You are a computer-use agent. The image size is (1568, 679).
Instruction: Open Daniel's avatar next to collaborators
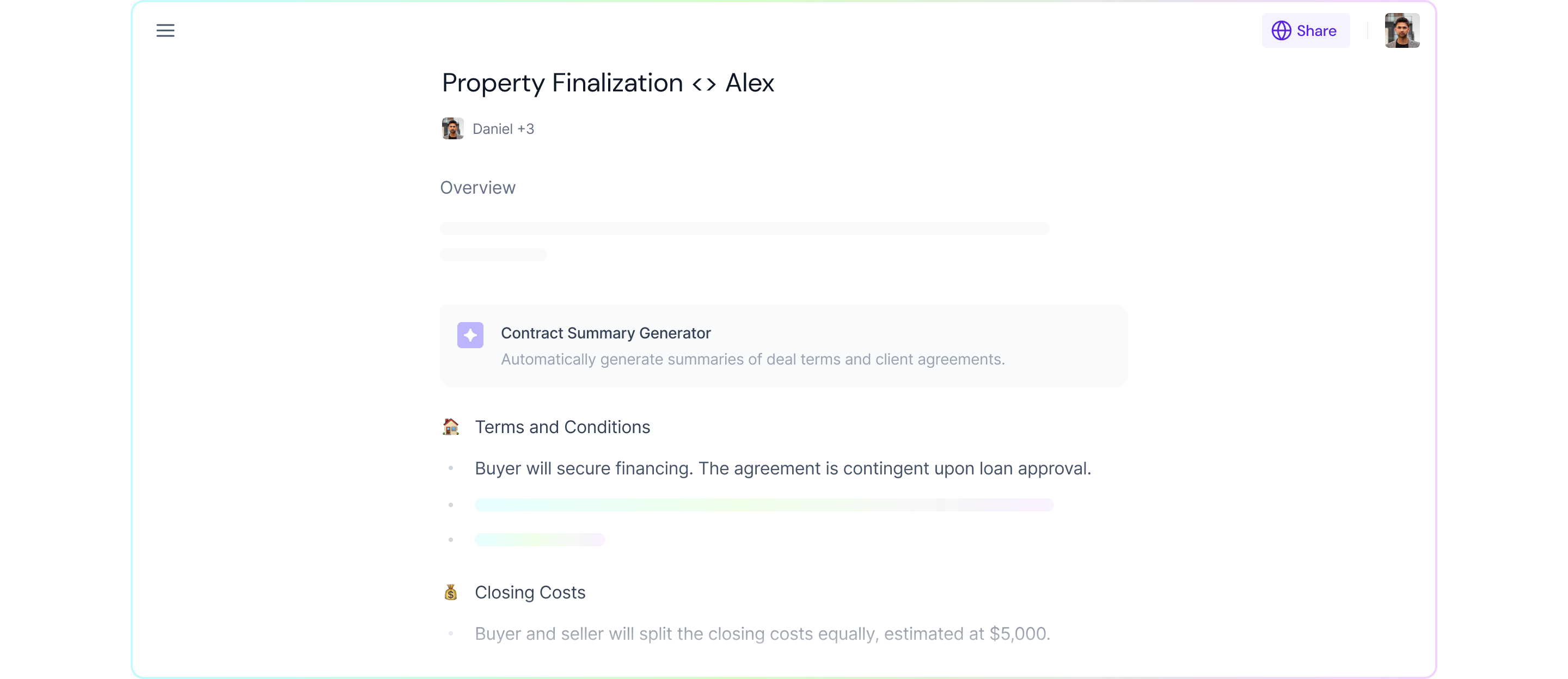(452, 128)
